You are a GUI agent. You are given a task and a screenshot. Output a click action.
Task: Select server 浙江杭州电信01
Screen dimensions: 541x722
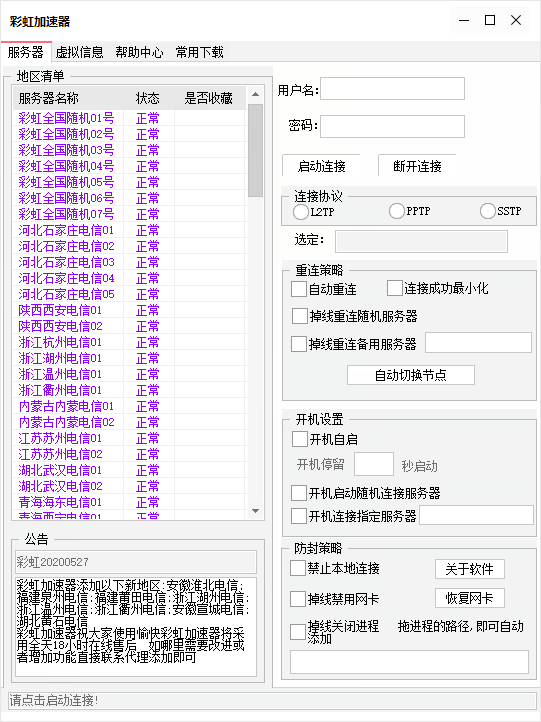click(60, 342)
